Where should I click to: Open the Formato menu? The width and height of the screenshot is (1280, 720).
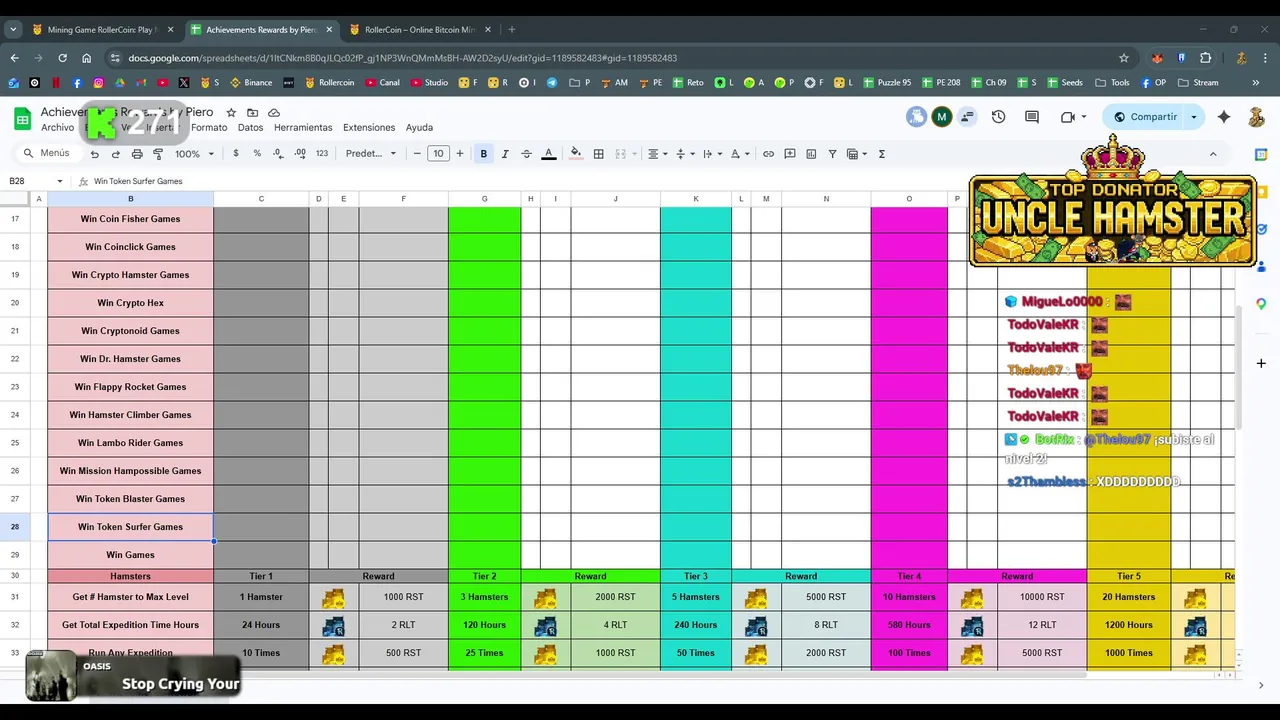(209, 128)
